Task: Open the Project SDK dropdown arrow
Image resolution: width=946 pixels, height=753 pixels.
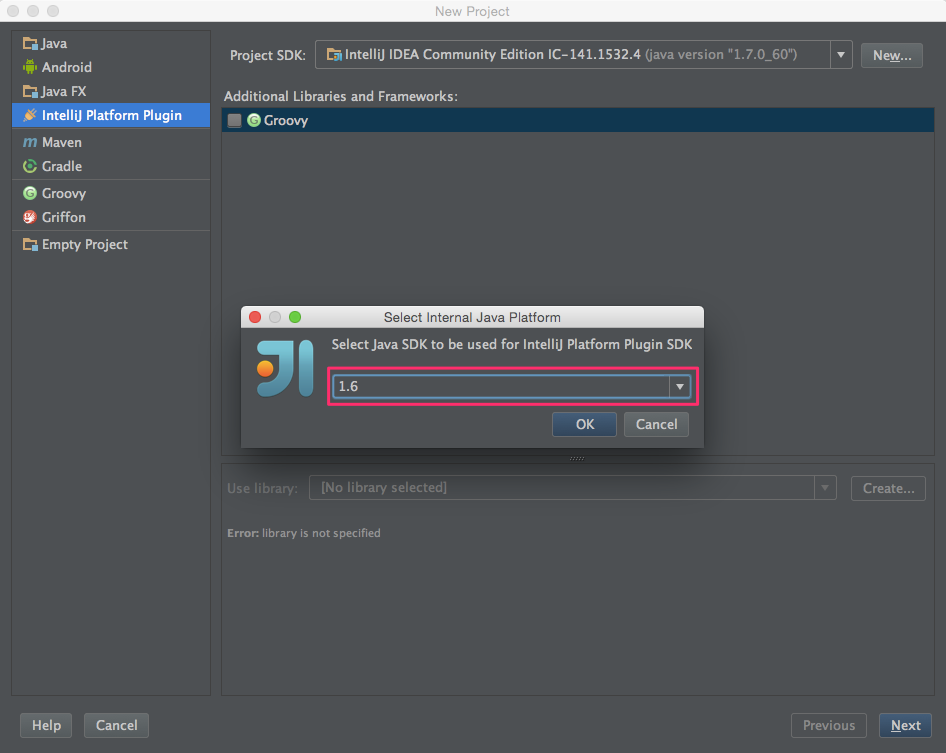Action: point(840,55)
